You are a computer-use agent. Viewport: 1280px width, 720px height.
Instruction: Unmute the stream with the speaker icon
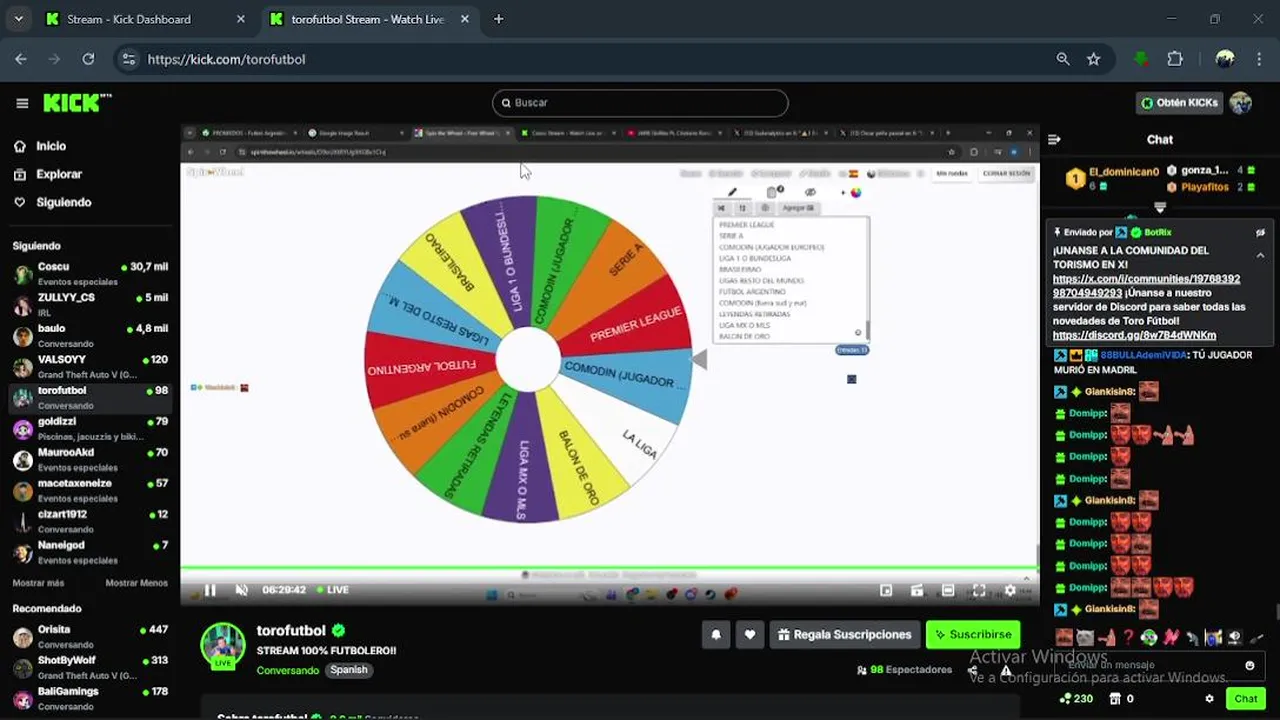click(x=241, y=590)
